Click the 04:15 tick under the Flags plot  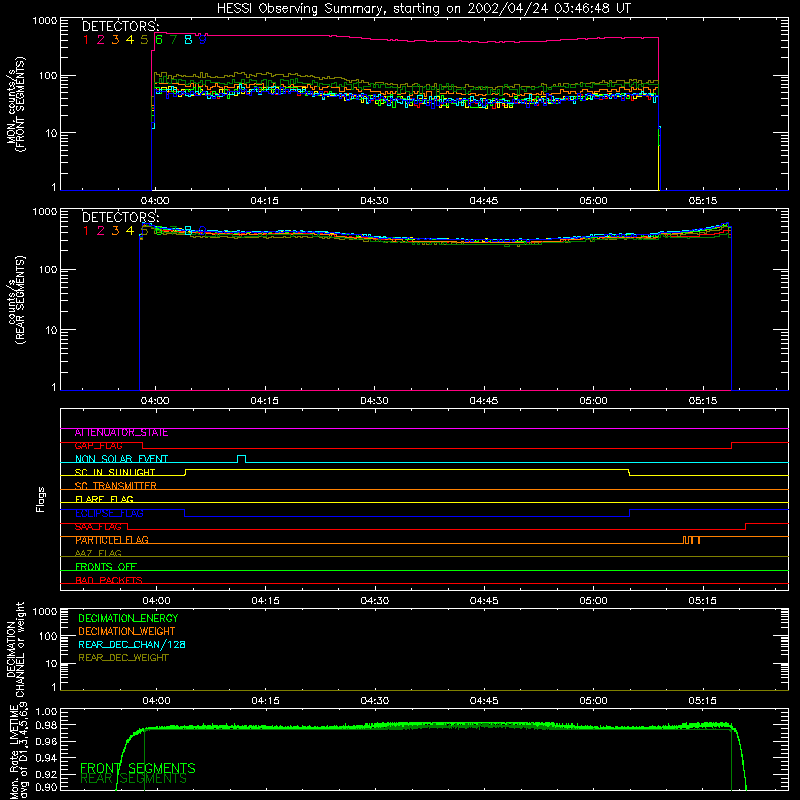pyautogui.click(x=265, y=601)
